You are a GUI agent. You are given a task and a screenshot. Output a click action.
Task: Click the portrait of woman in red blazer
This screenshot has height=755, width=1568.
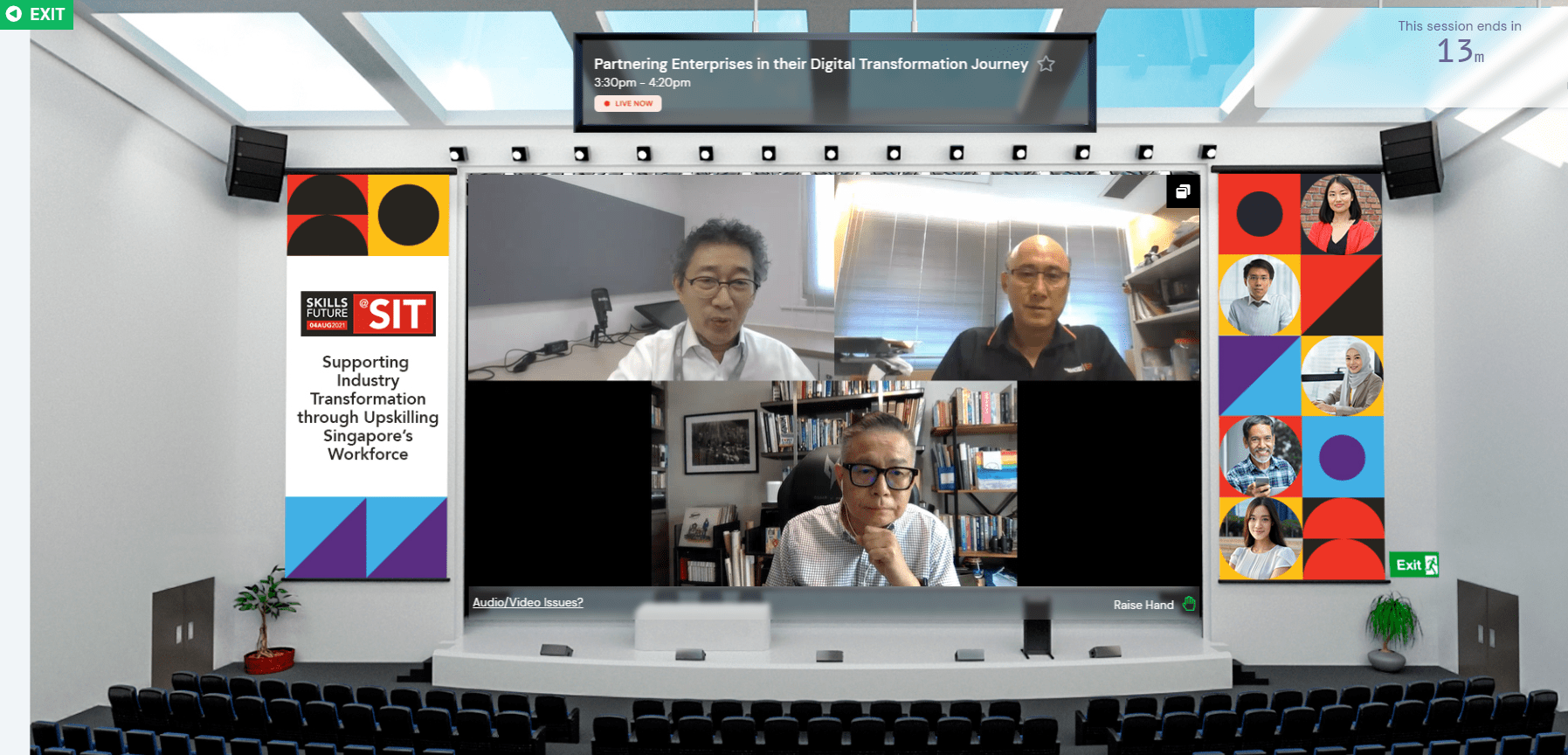1340,214
